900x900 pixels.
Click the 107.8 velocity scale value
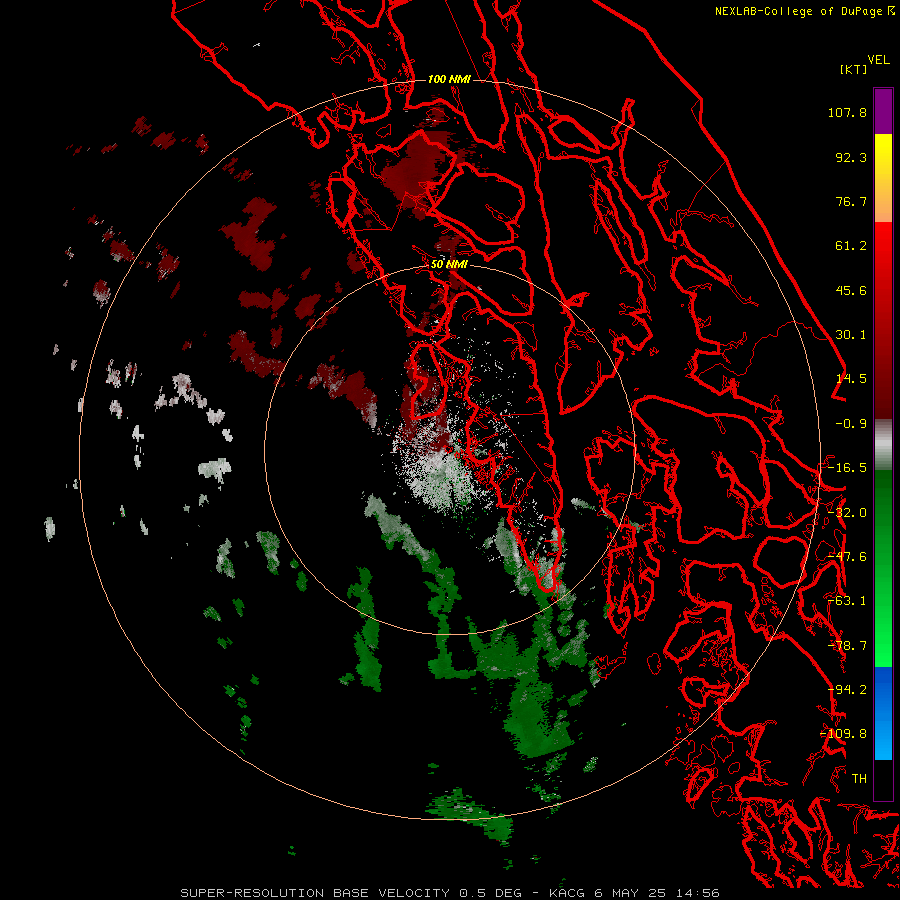tap(847, 112)
